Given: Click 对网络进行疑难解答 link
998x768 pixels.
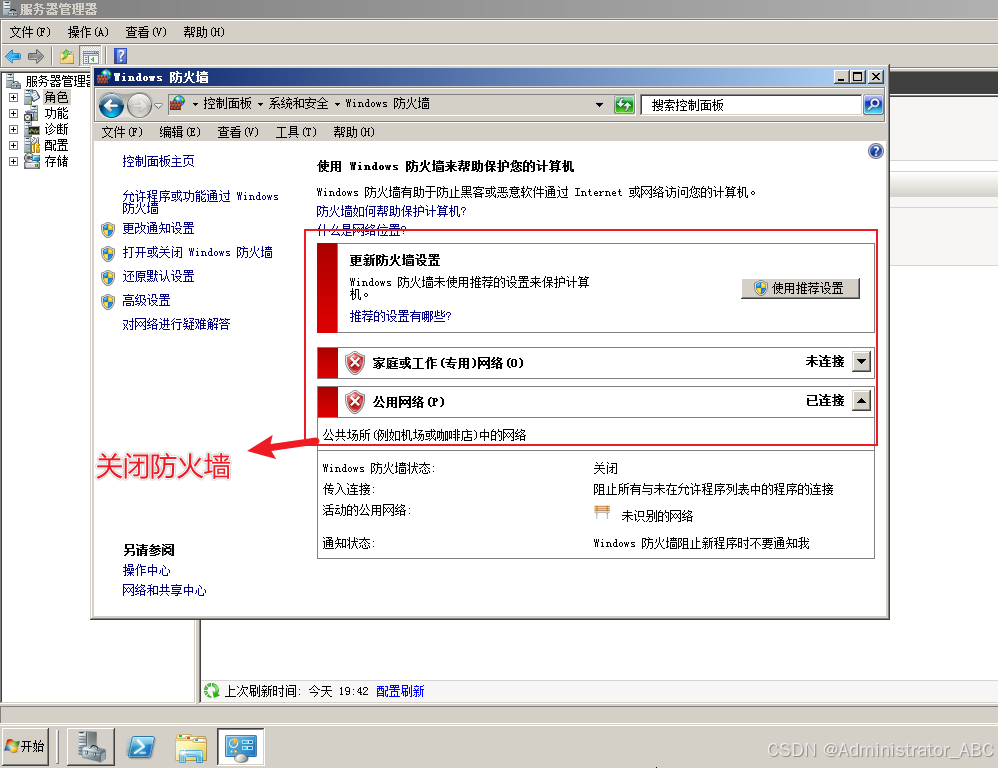Looking at the screenshot, I should coord(176,324).
